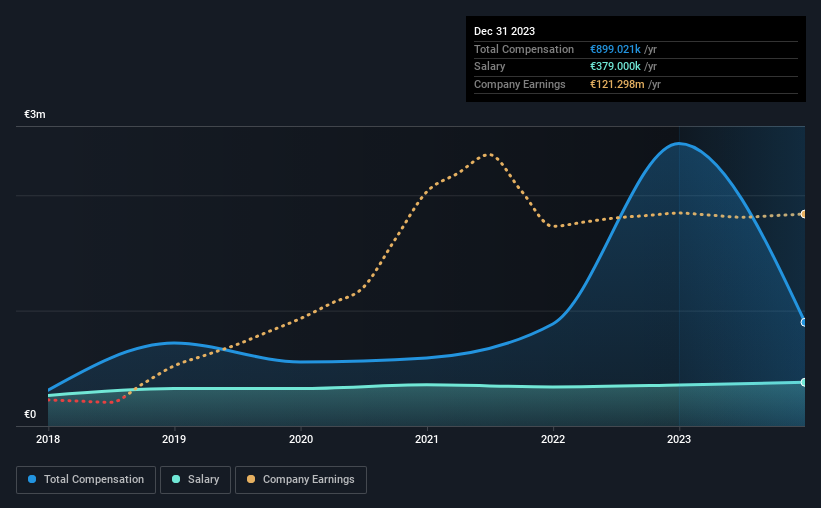The width and height of the screenshot is (821, 508).
Task: Click the €0 y-axis label
Action: [x=30, y=414]
